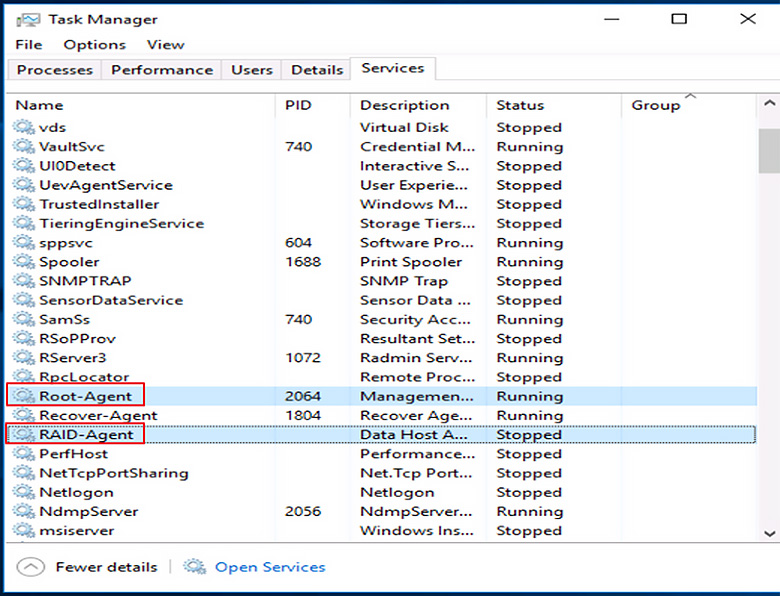Image resolution: width=780 pixels, height=596 pixels.
Task: Sort by Status column header
Action: point(554,105)
